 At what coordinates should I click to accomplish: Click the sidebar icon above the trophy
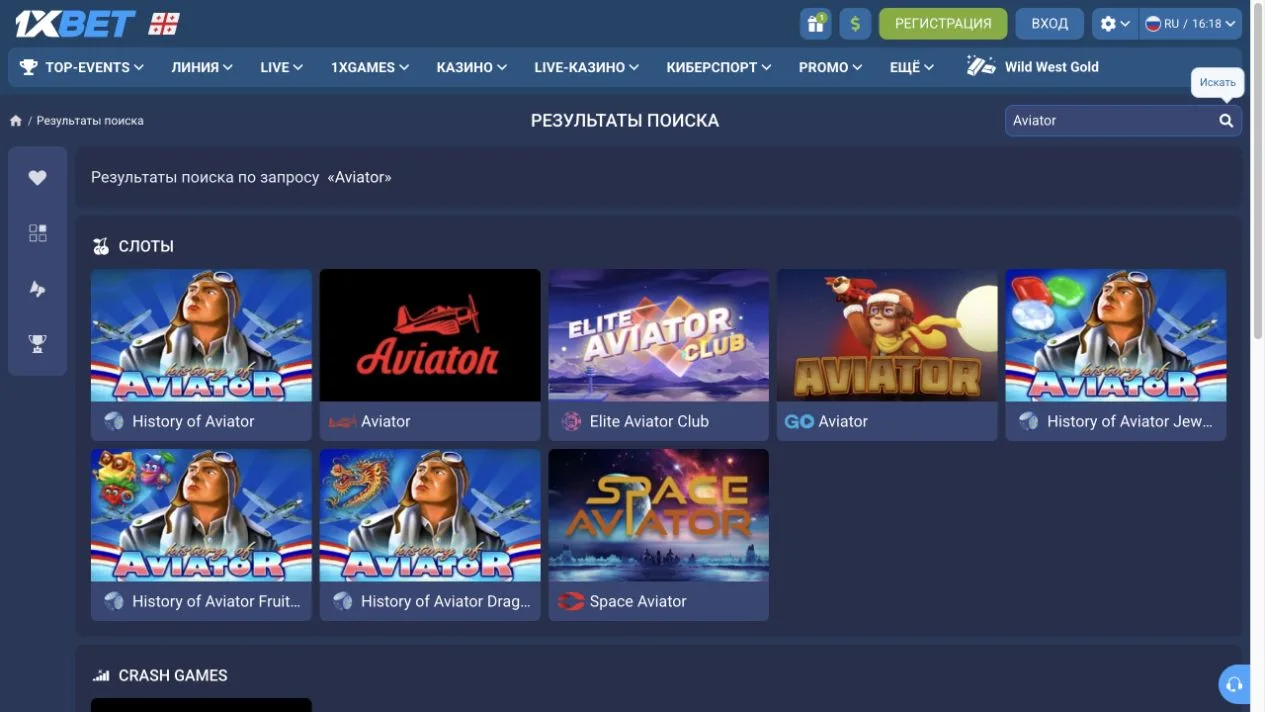pos(37,289)
